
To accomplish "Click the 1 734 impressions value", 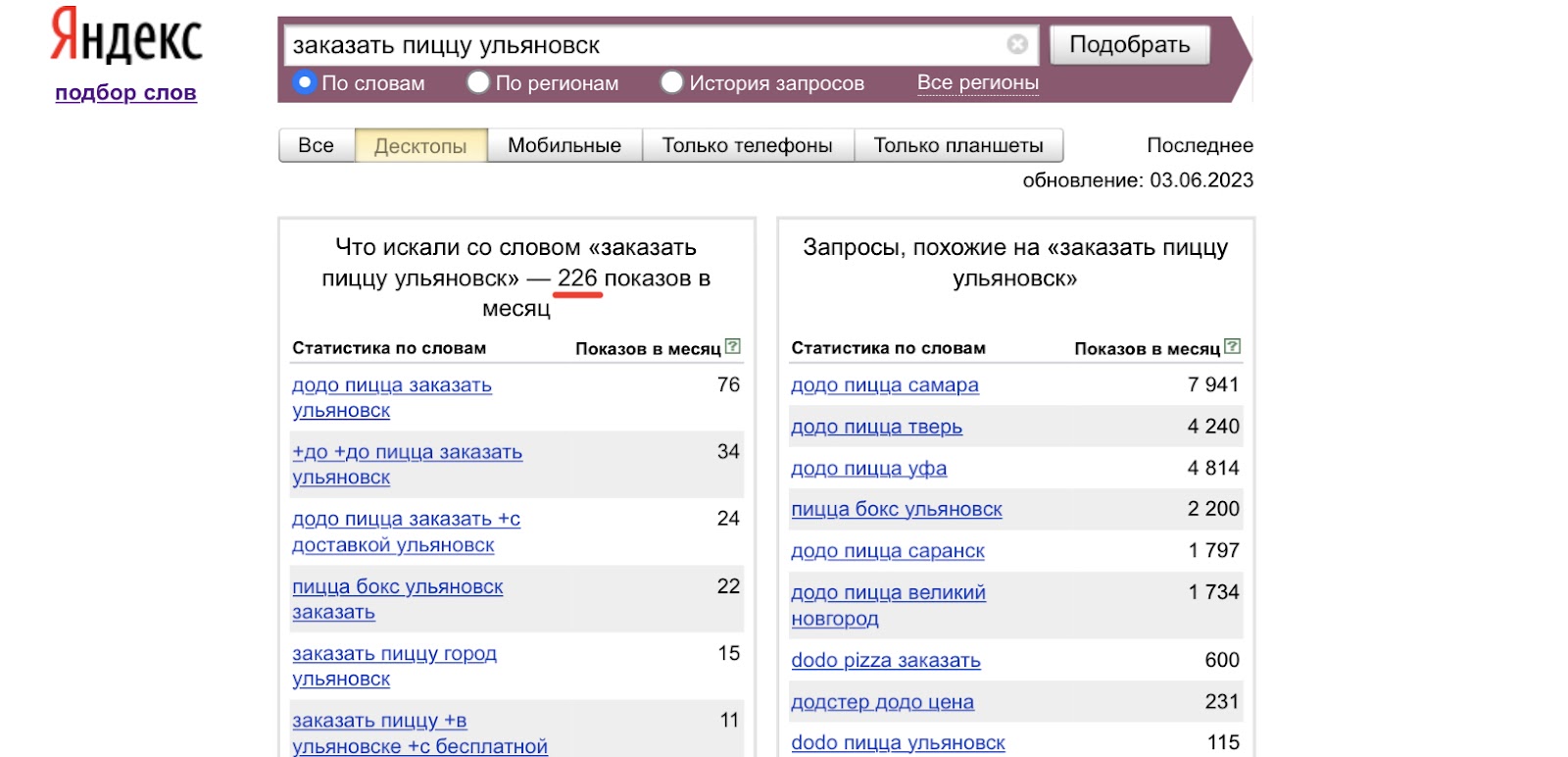I will 1214,591.
